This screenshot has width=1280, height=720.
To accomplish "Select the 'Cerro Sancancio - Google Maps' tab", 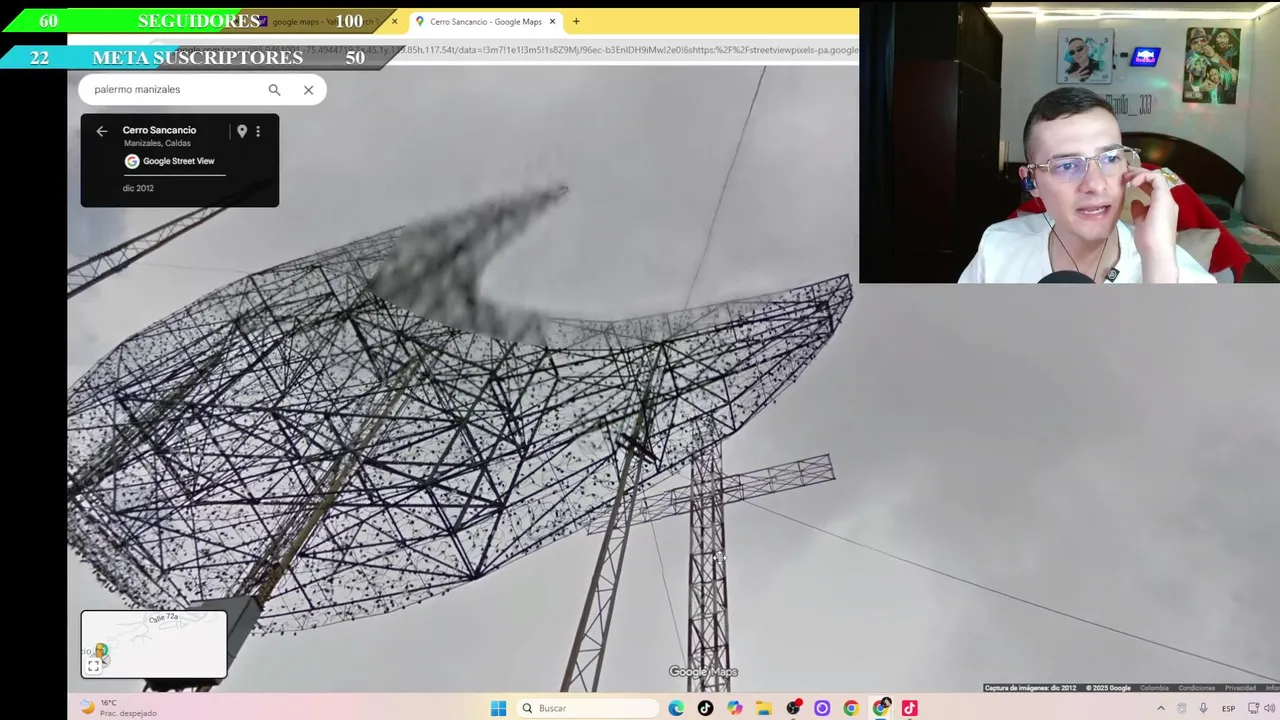I will point(485,21).
